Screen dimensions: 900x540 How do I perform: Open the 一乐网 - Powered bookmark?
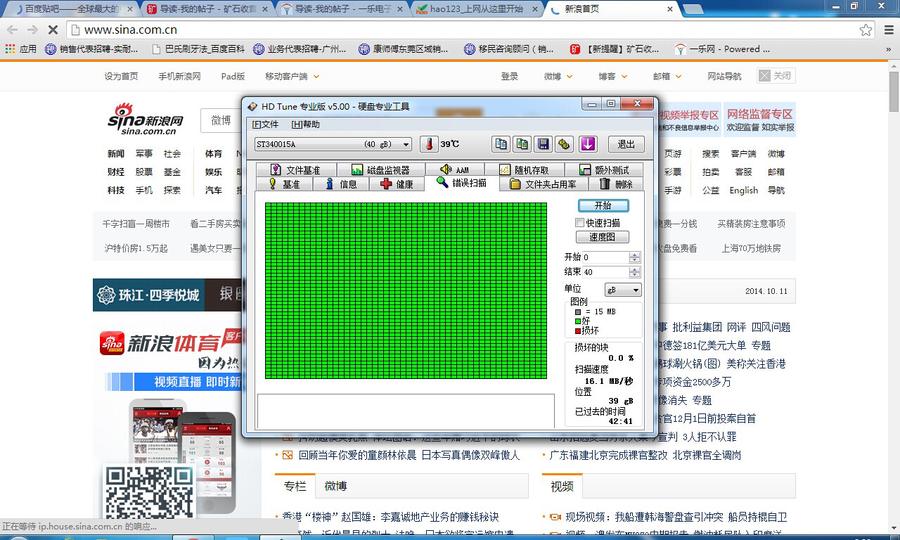pyautogui.click(x=722, y=49)
